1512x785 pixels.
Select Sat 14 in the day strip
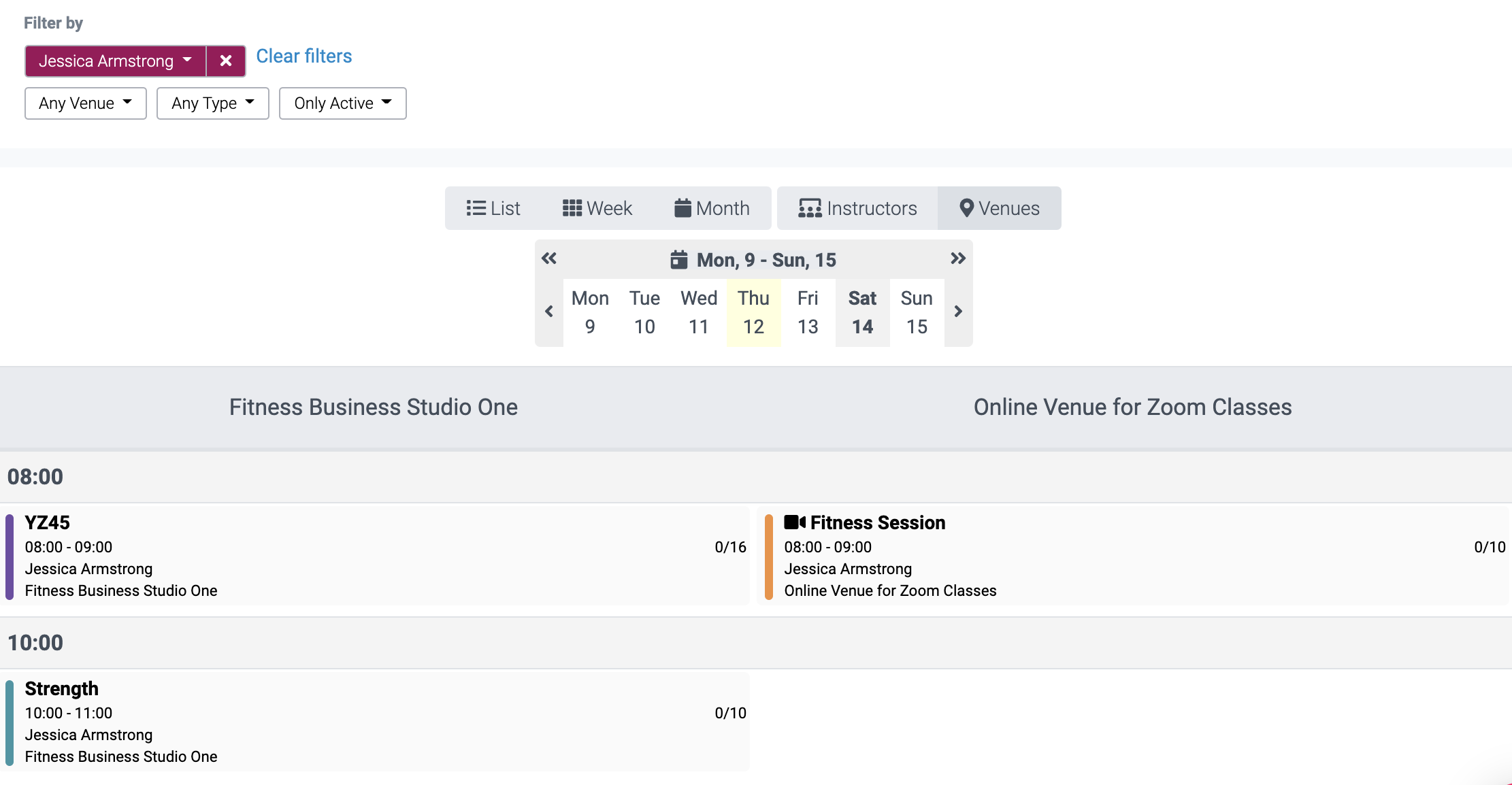(862, 312)
